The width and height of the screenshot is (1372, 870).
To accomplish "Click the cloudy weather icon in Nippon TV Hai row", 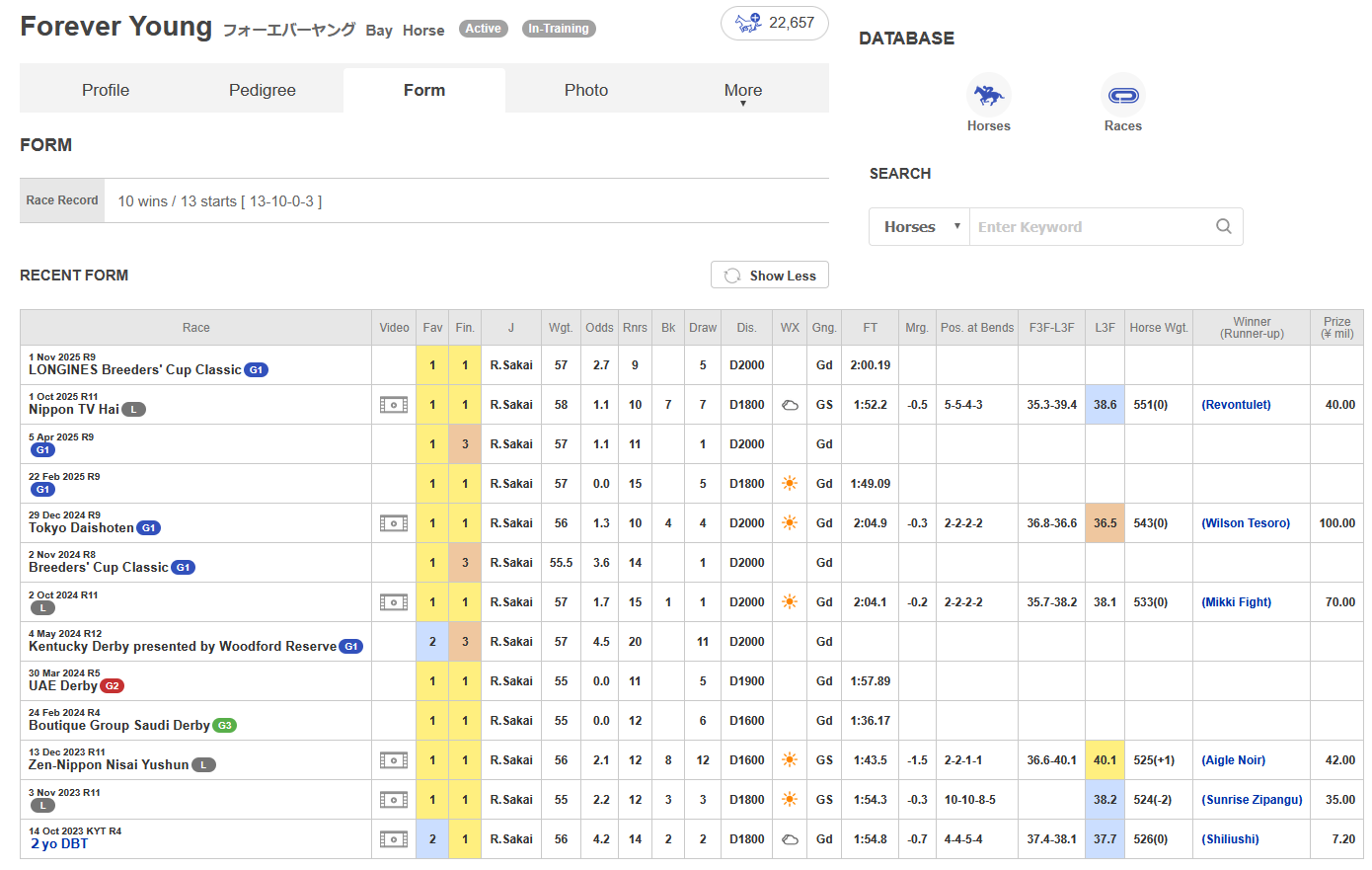I will pyautogui.click(x=790, y=405).
